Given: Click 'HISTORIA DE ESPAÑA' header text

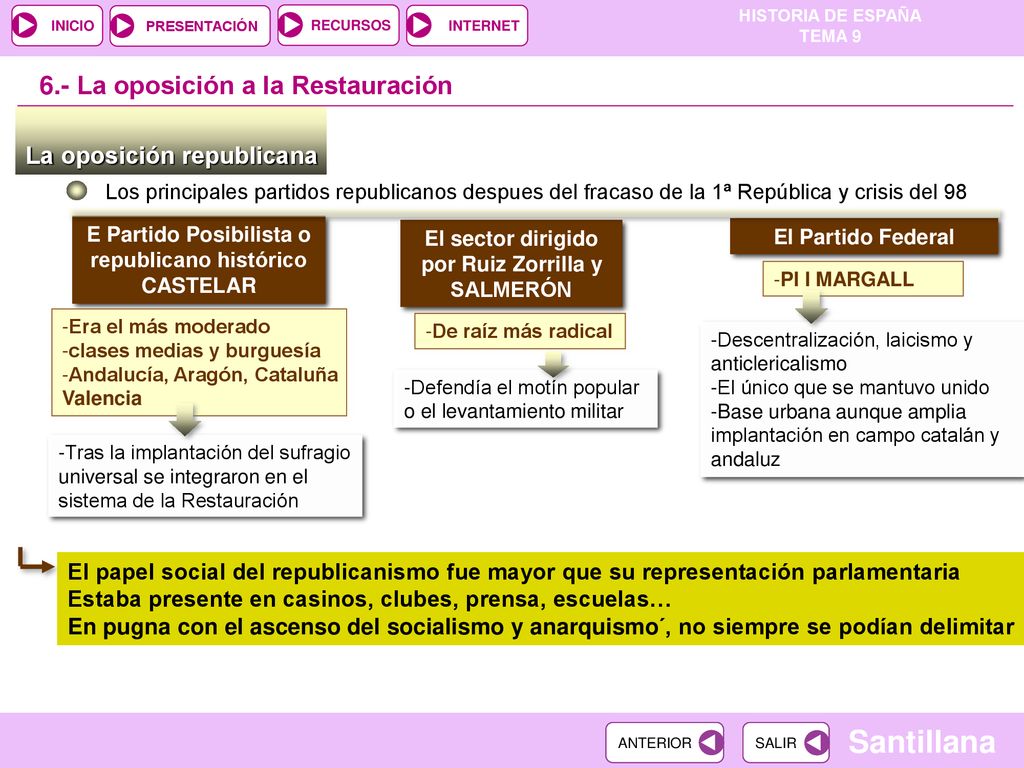Looking at the screenshot, I should pyautogui.click(x=830, y=15).
